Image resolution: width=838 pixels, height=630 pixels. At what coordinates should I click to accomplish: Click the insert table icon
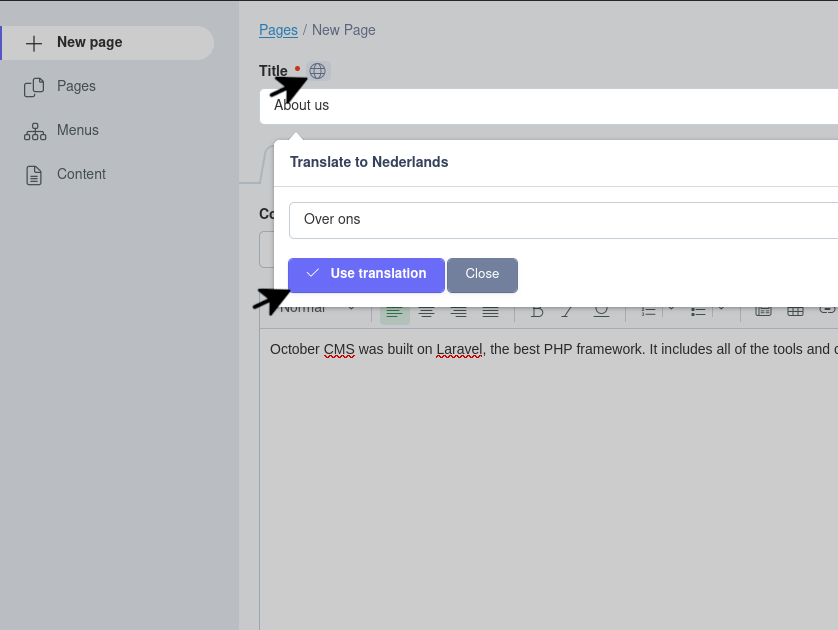(795, 312)
